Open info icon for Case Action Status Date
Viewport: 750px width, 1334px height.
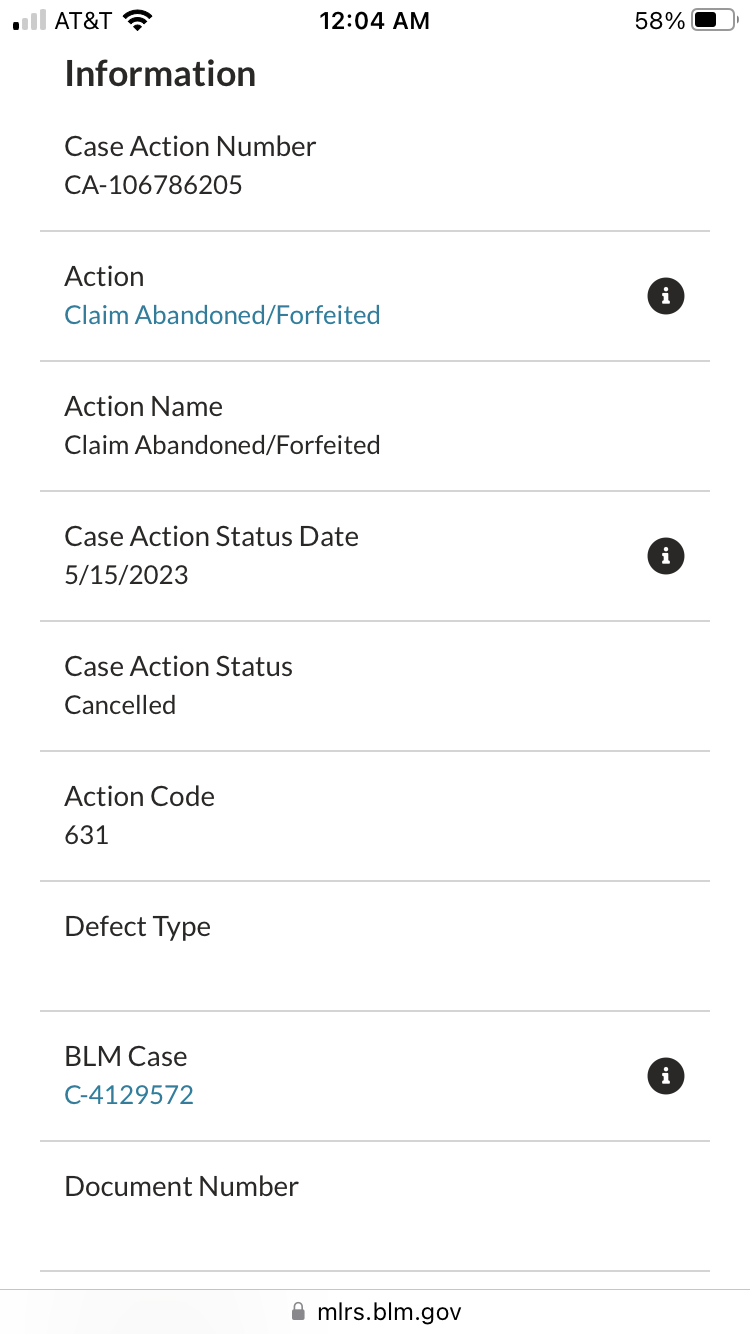click(x=666, y=556)
